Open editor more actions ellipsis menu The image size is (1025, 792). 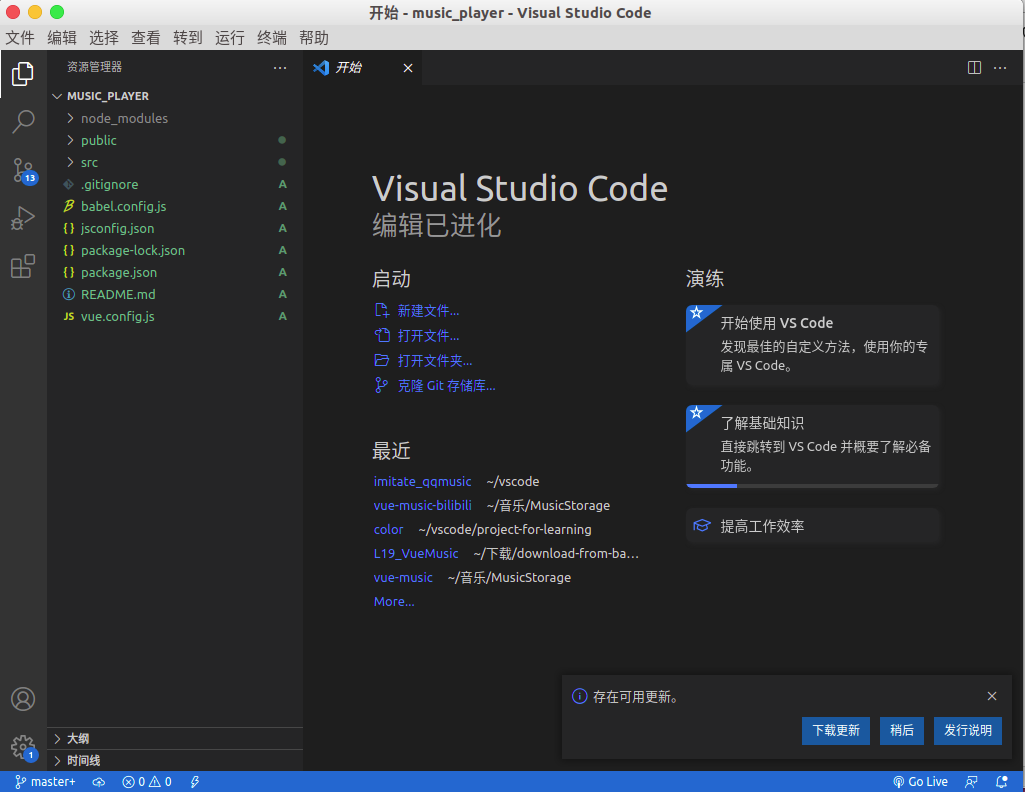1000,67
